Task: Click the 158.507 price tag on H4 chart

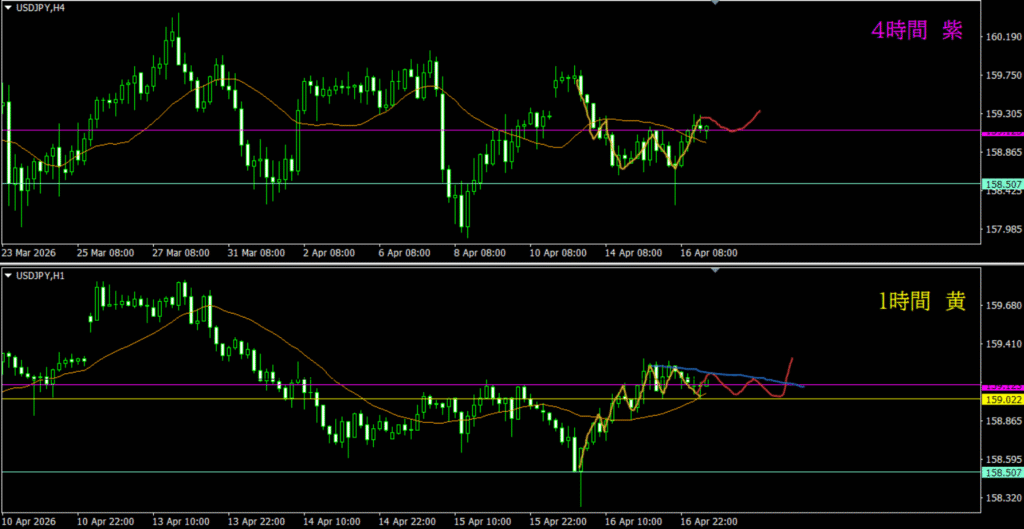Action: (1003, 184)
